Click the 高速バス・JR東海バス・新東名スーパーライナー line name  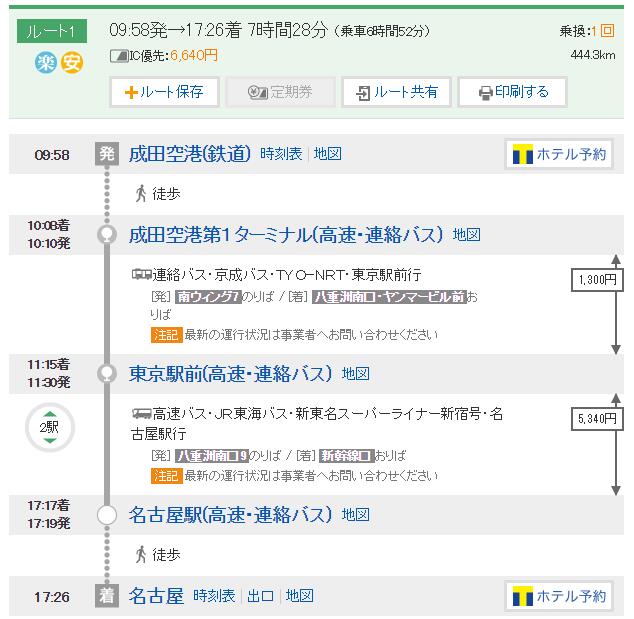(x=317, y=424)
